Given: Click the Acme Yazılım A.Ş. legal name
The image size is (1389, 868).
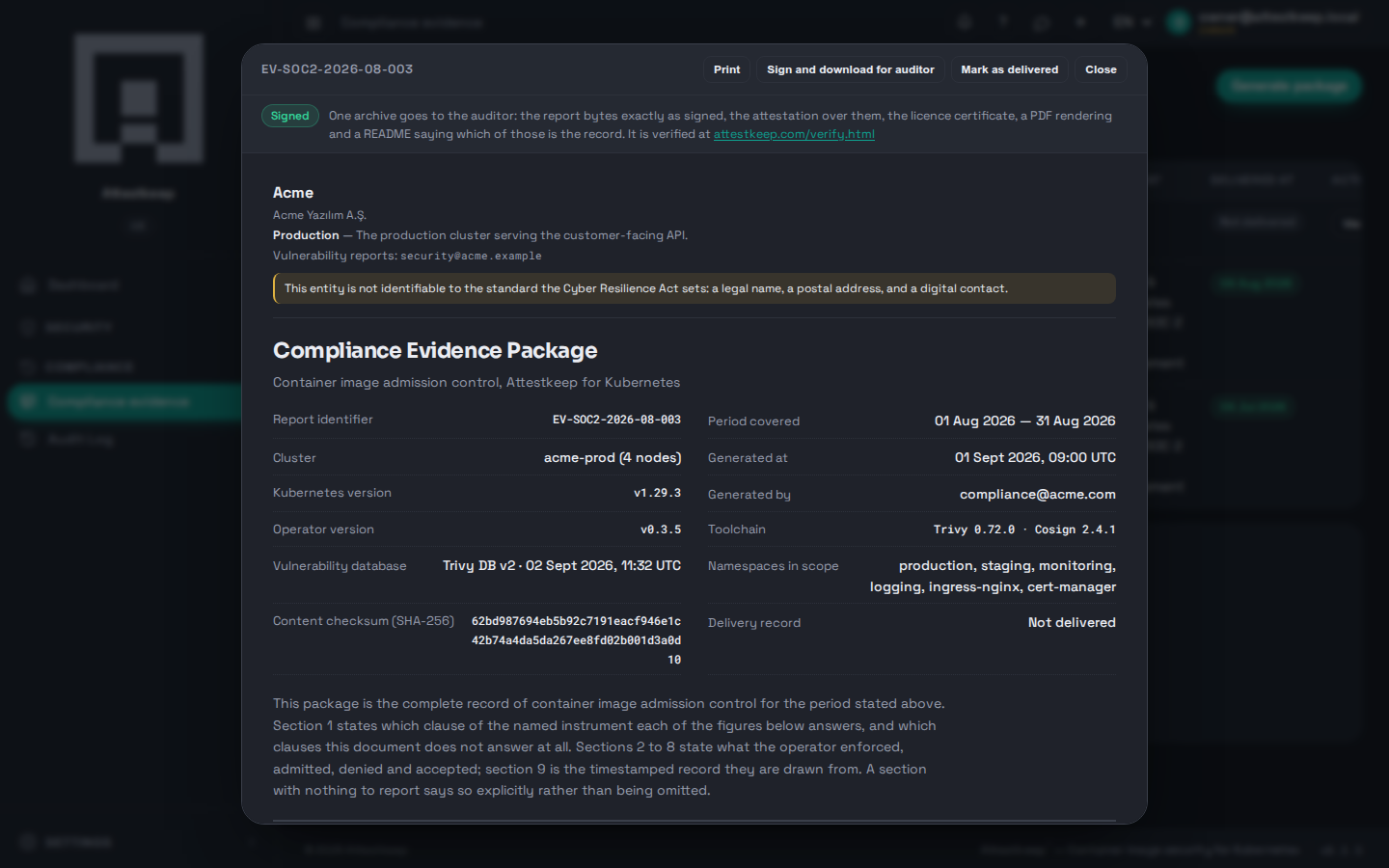Looking at the screenshot, I should (x=319, y=215).
